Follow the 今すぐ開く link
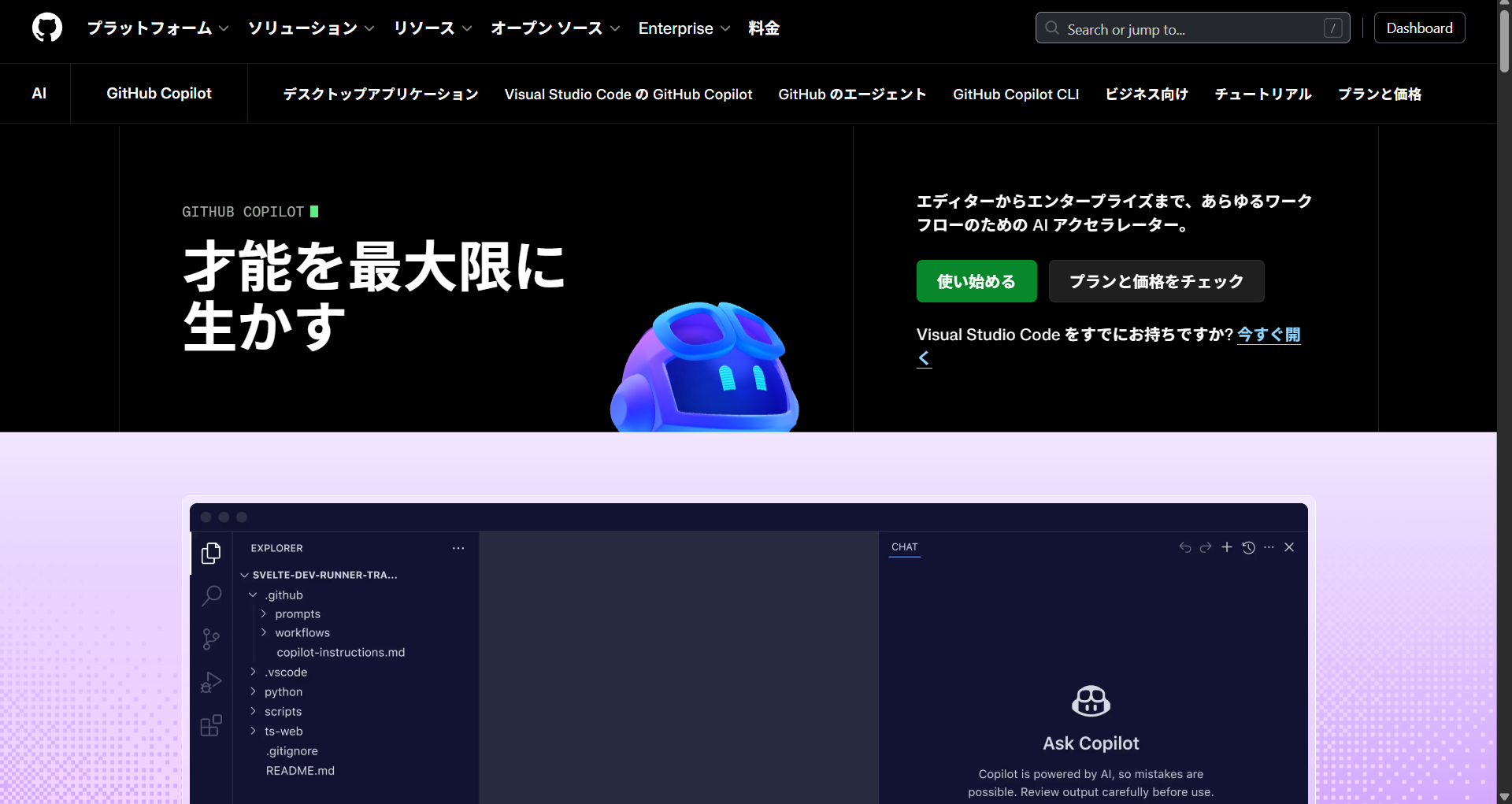The width and height of the screenshot is (1512, 804). click(x=1269, y=335)
